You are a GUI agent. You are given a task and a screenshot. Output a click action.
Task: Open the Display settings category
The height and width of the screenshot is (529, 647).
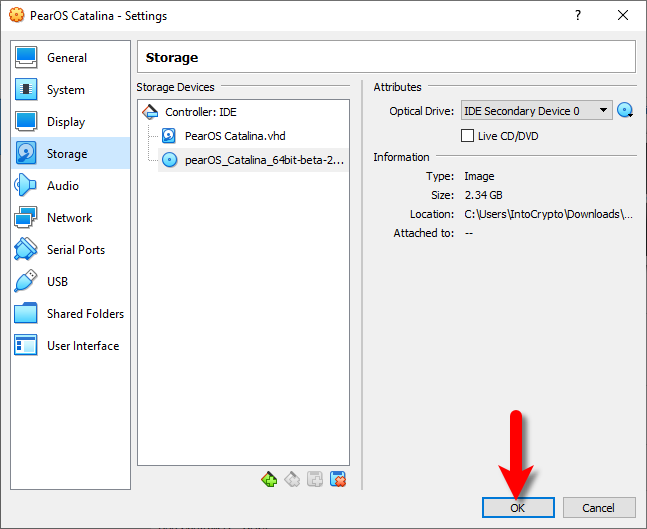71,121
